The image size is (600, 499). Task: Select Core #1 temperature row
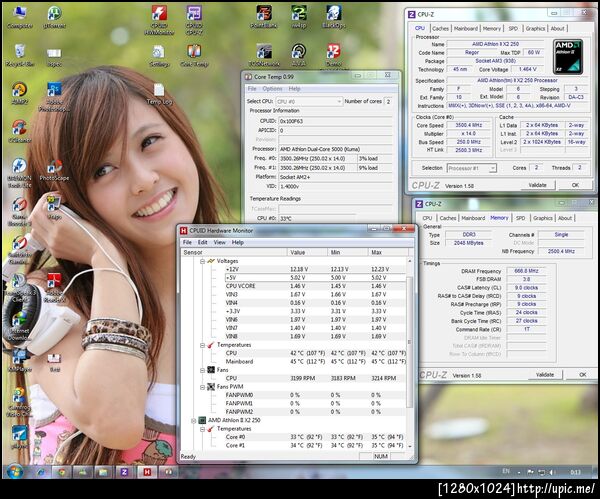[316, 445]
